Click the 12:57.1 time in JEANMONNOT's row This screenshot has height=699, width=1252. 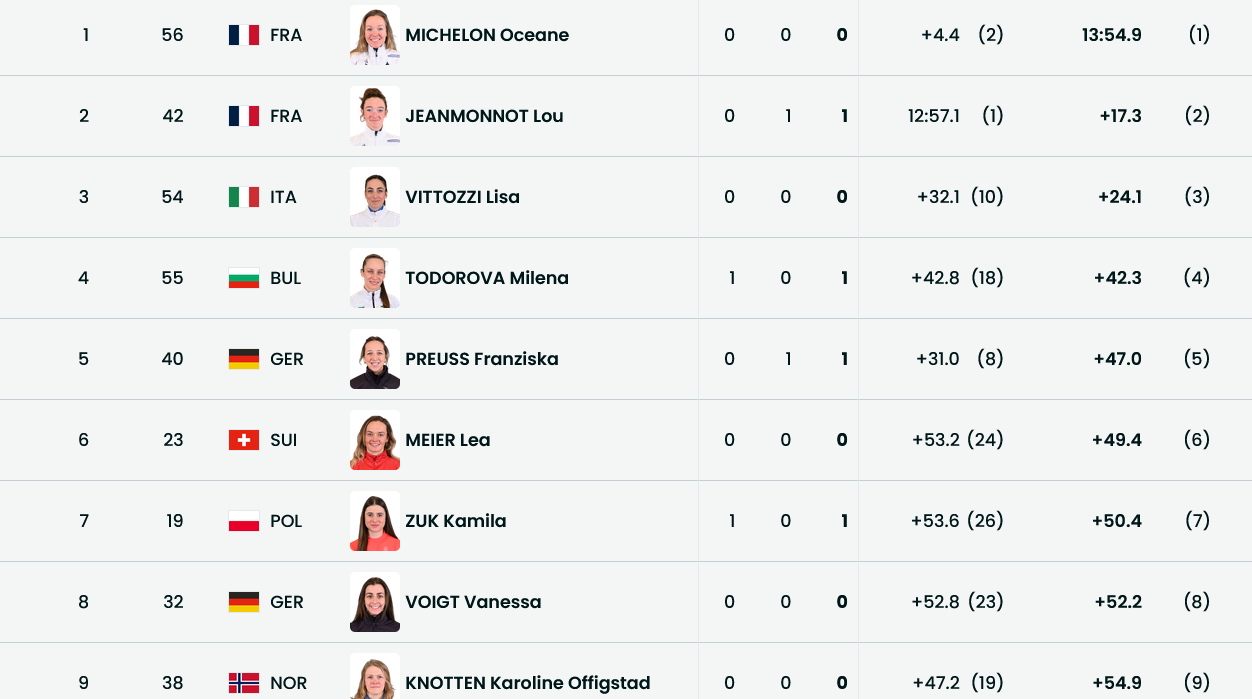tap(933, 116)
